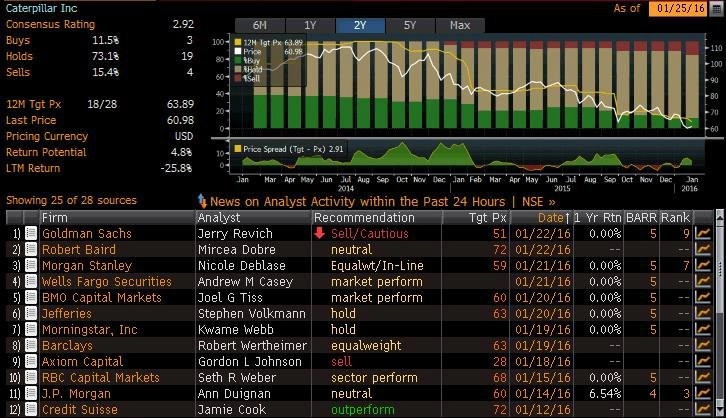
Task: Toggle Price legend white swatch
Action: tap(238, 51)
